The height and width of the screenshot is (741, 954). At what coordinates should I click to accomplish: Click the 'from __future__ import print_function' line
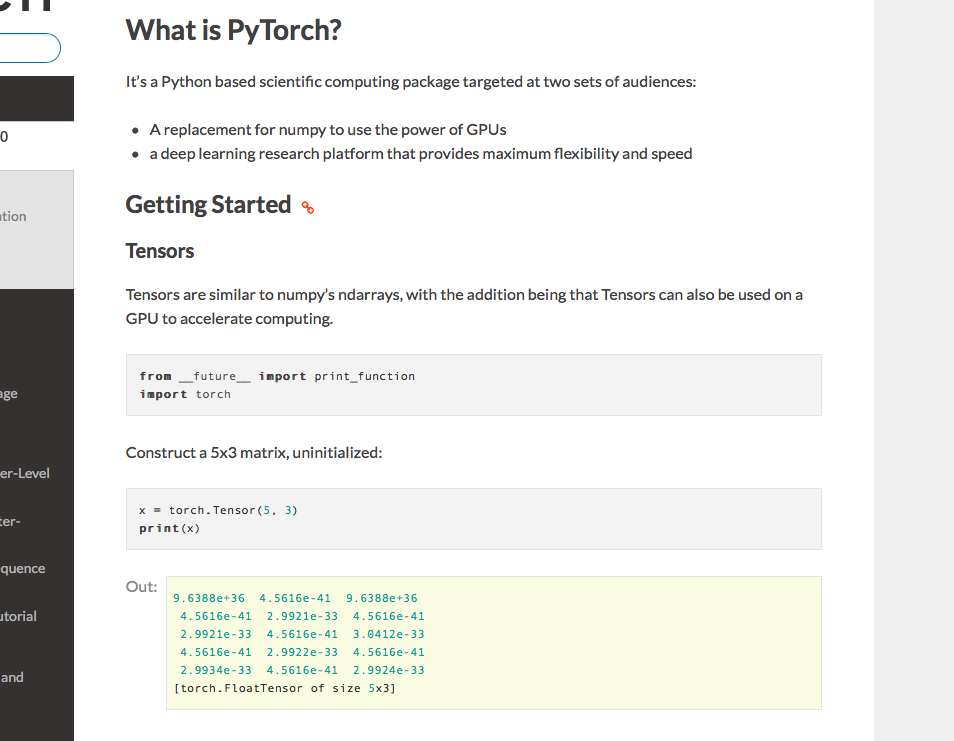[x=277, y=376]
